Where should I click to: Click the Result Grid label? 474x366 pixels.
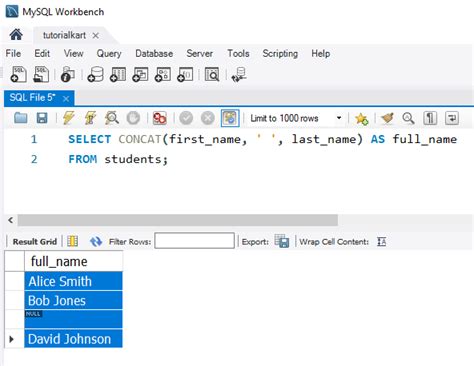click(x=35, y=241)
